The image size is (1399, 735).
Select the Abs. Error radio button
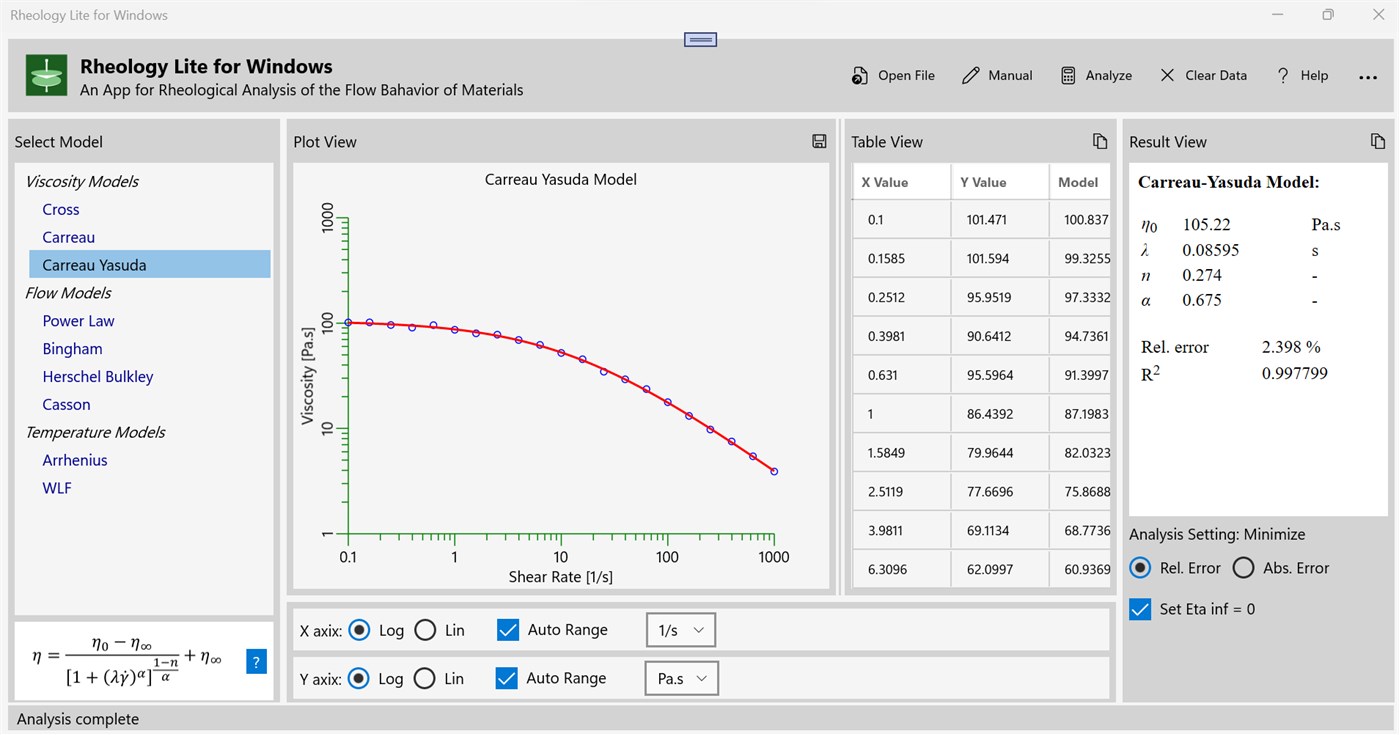click(1243, 567)
